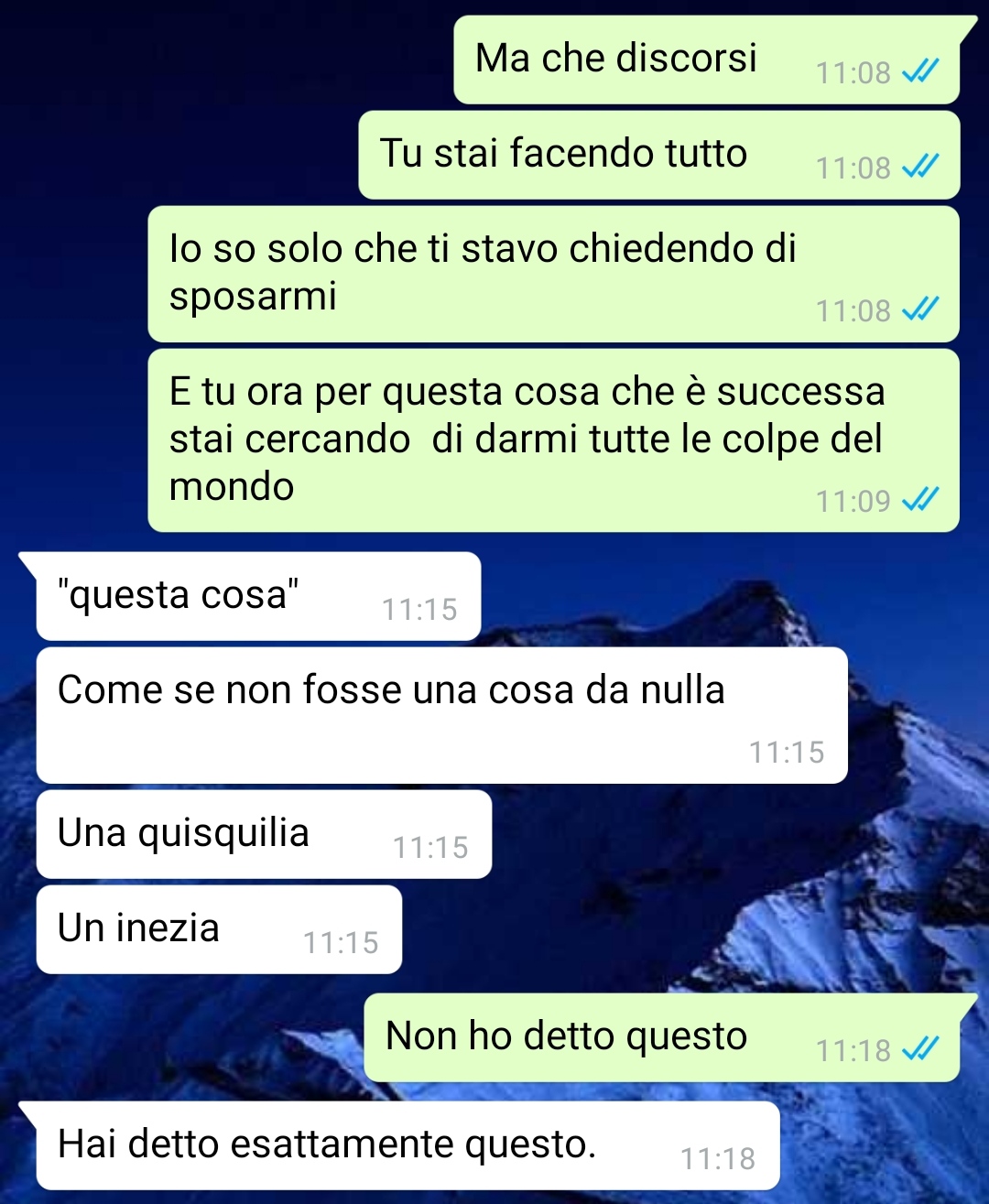Screen dimensions: 989x1204
Task: Select message about 'tutte le colpe del mondo'
Action: tap(554, 440)
